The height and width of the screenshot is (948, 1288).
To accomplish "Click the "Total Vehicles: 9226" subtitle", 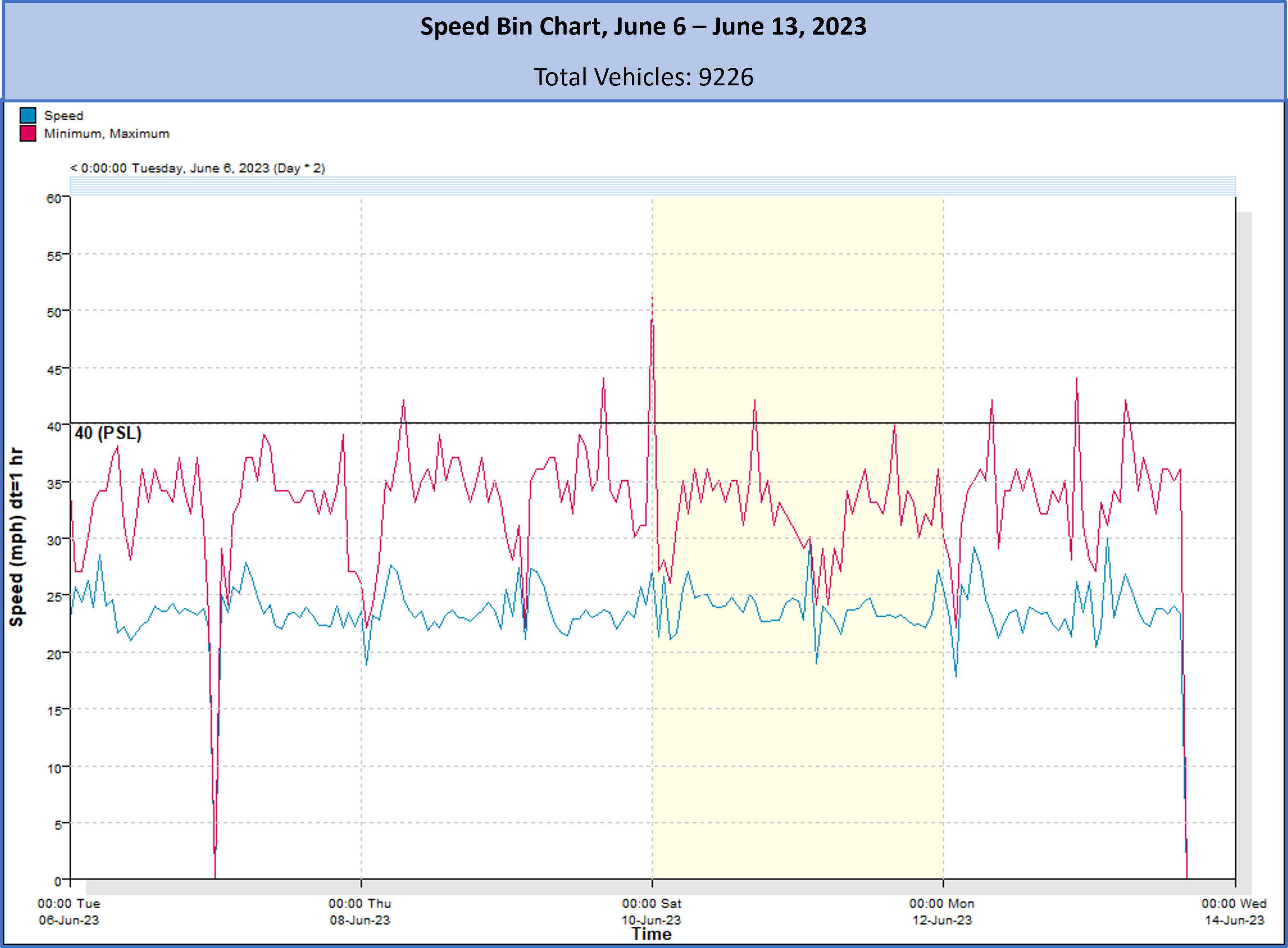I will click(643, 77).
